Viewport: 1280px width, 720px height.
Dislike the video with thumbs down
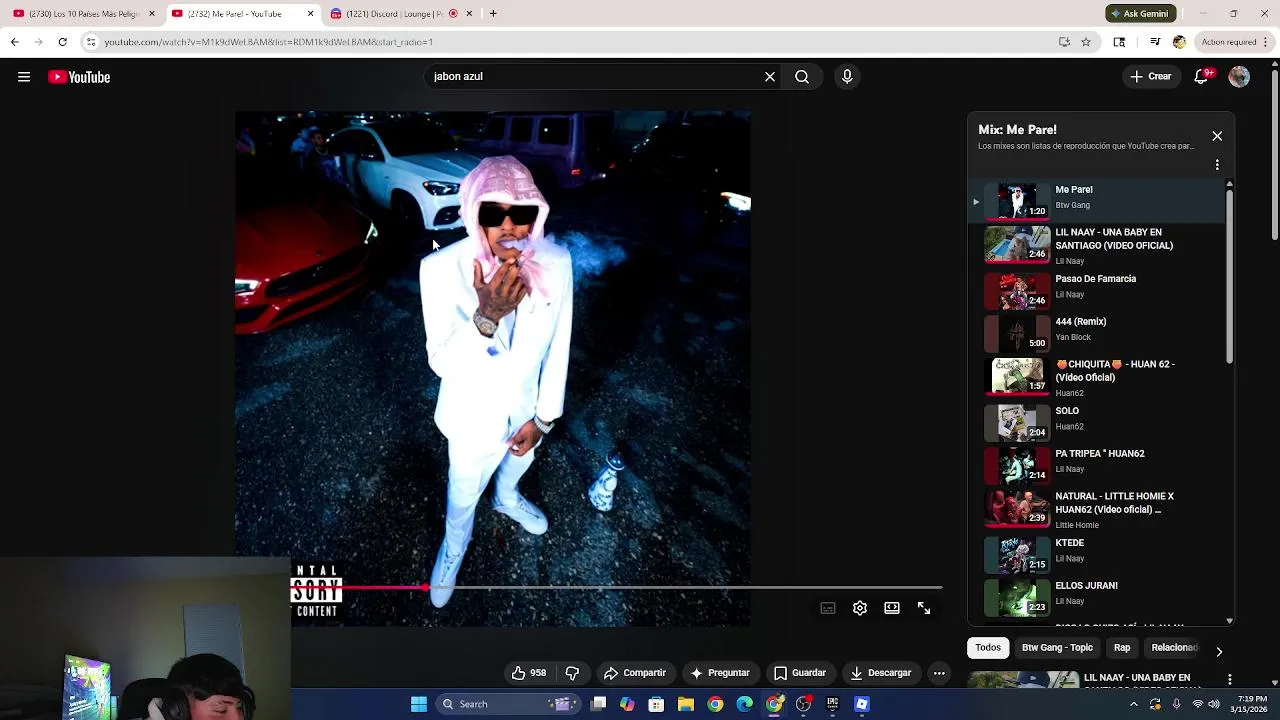click(572, 673)
